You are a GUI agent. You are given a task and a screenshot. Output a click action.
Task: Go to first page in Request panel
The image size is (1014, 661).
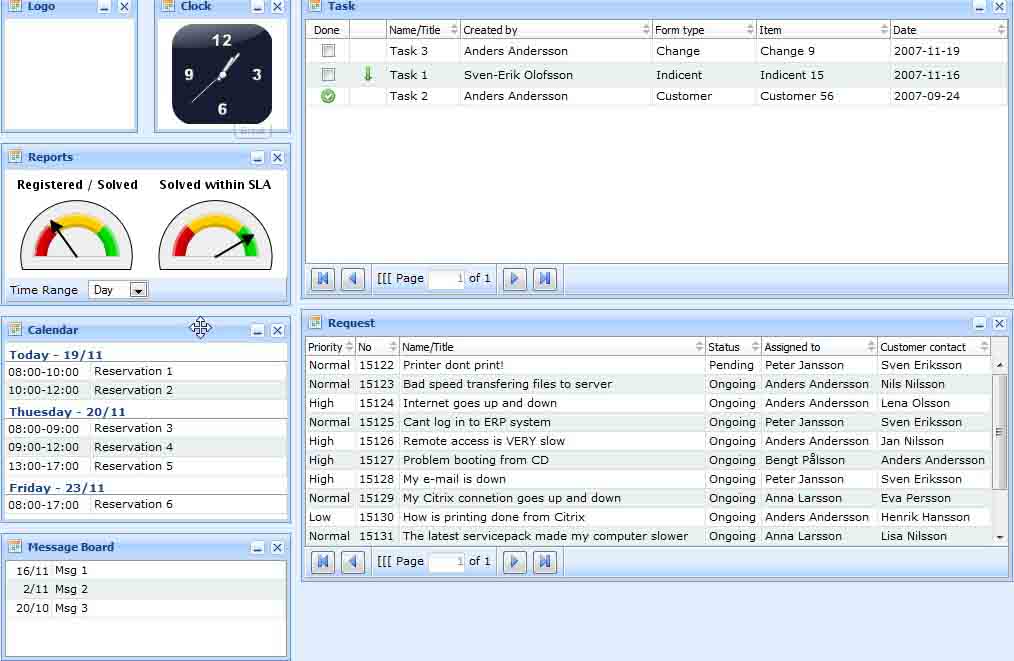(323, 561)
